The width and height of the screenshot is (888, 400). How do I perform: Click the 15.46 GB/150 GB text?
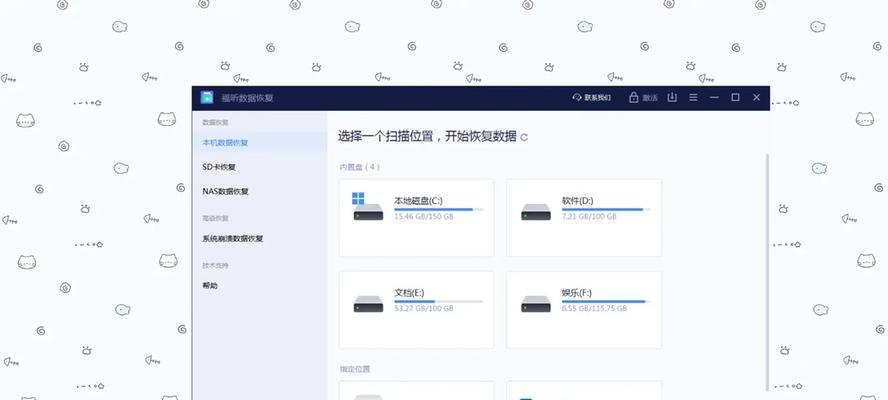click(x=424, y=217)
